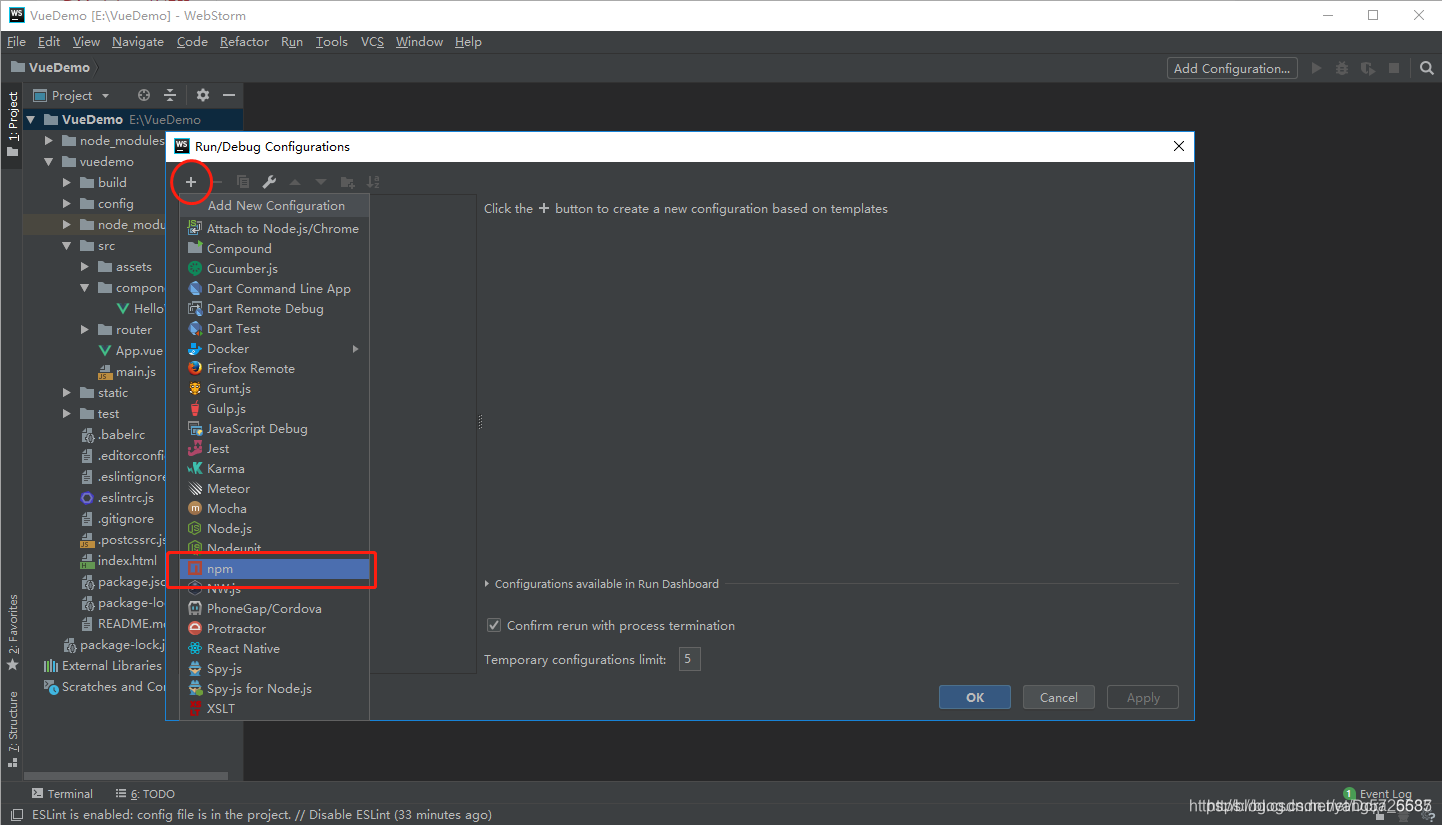Click the Cancel button
This screenshot has width=1442, height=825.
coord(1058,697)
